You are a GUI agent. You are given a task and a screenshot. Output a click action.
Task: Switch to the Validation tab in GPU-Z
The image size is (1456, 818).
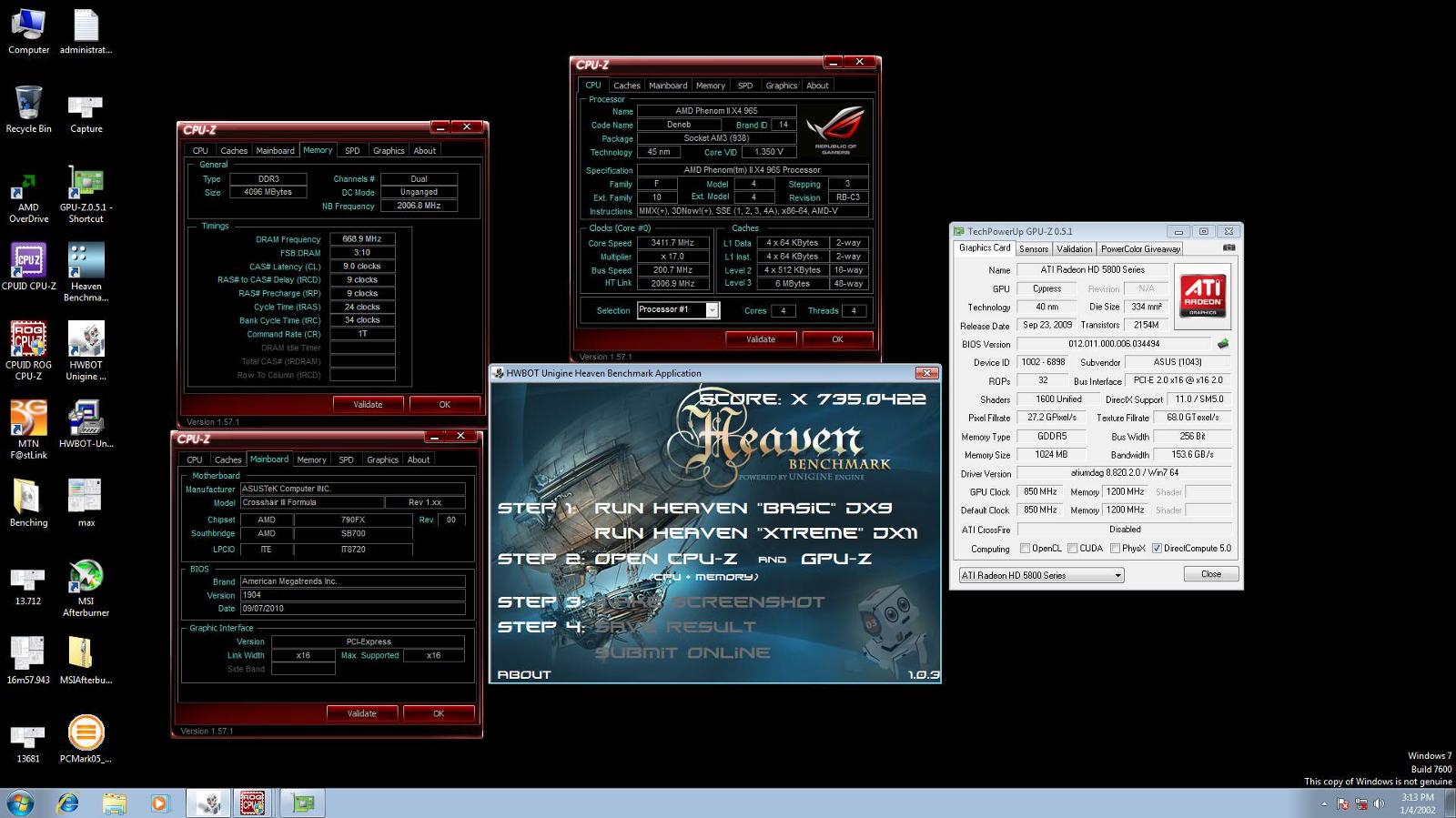pos(1074,248)
